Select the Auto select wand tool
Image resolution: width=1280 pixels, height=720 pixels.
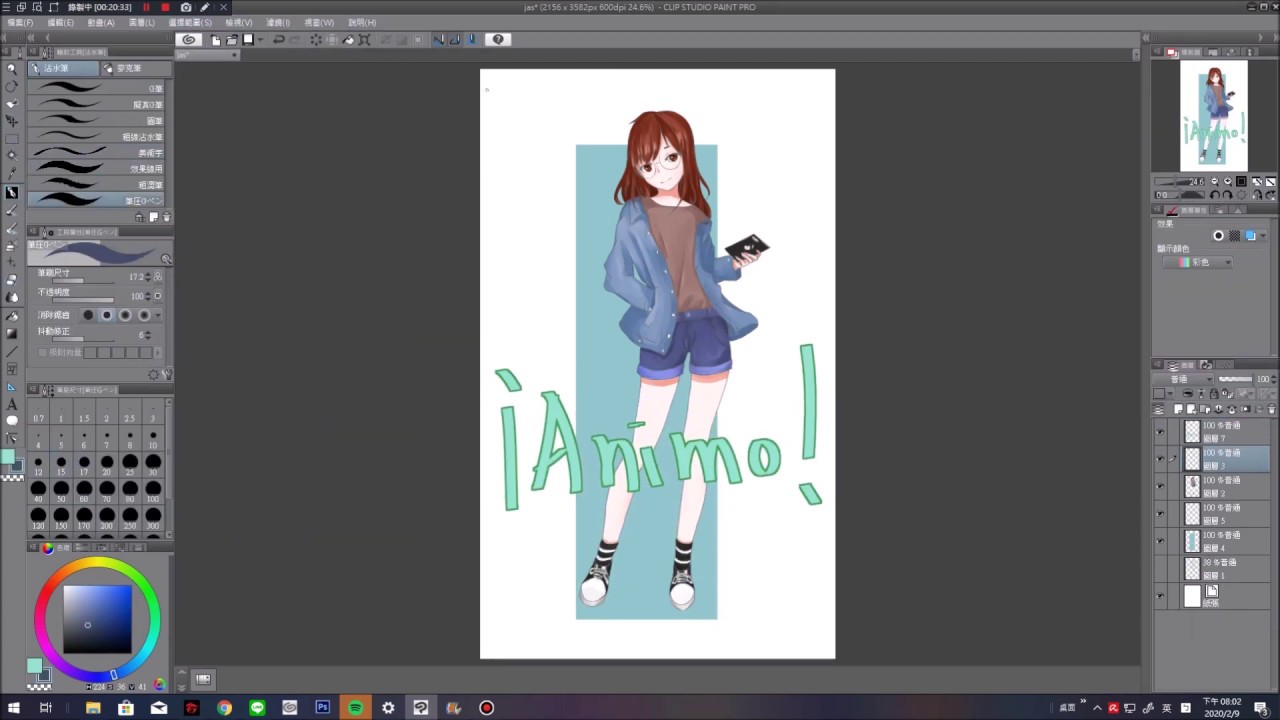[x=12, y=155]
